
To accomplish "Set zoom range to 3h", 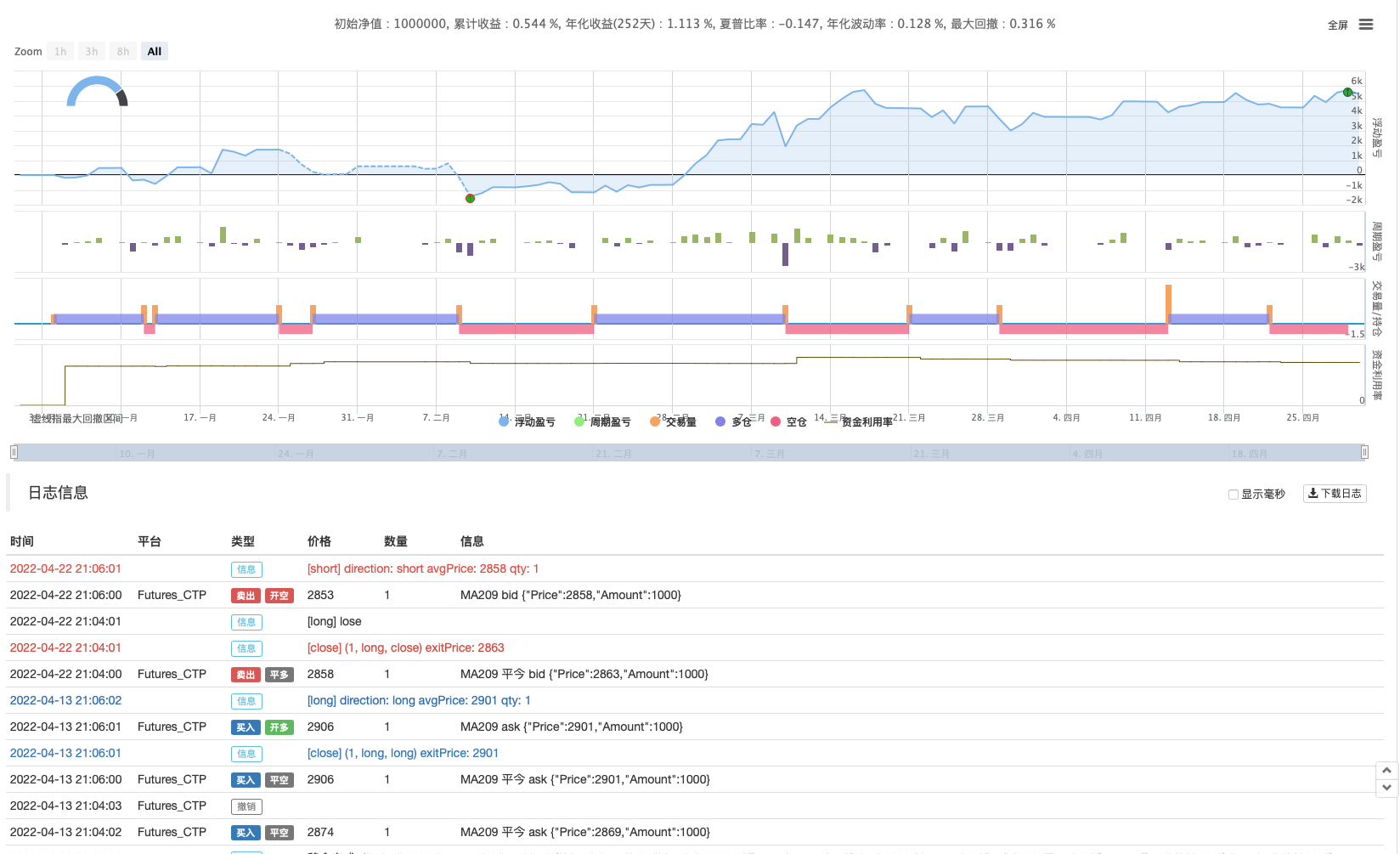I will (x=92, y=52).
